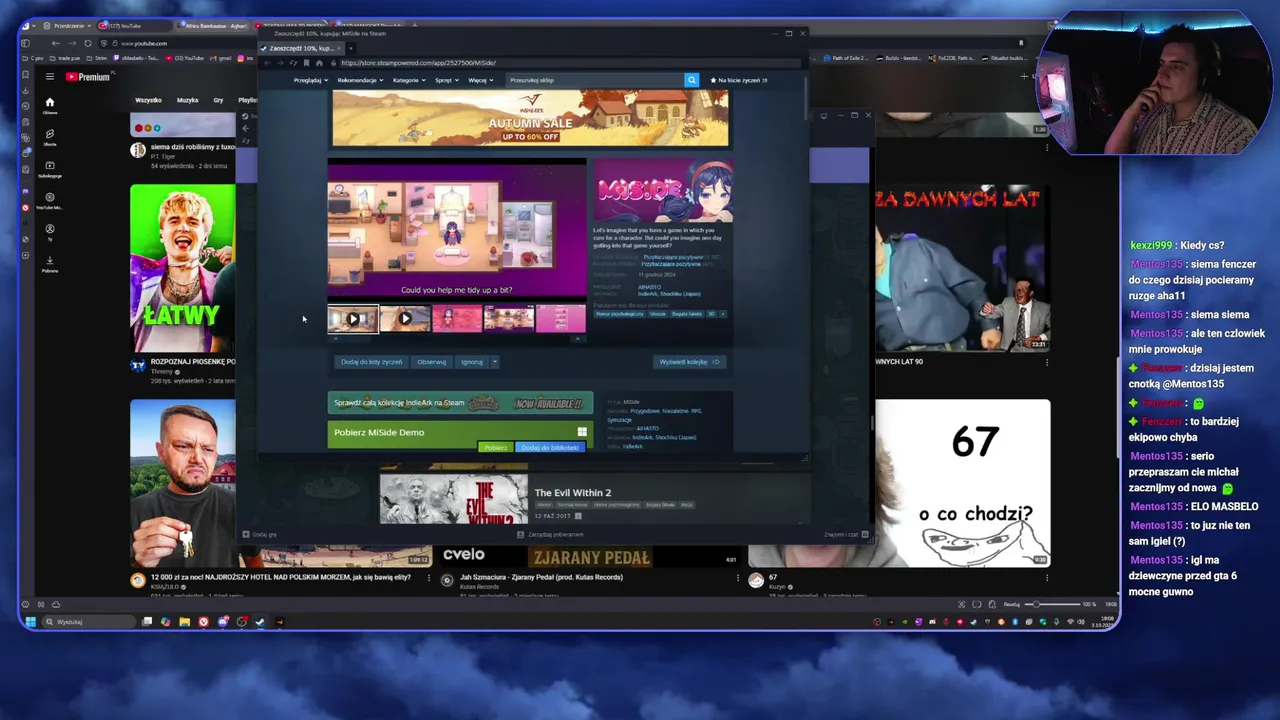The image size is (1280, 720).
Task: Click the Obserwuj button
Action: (432, 362)
